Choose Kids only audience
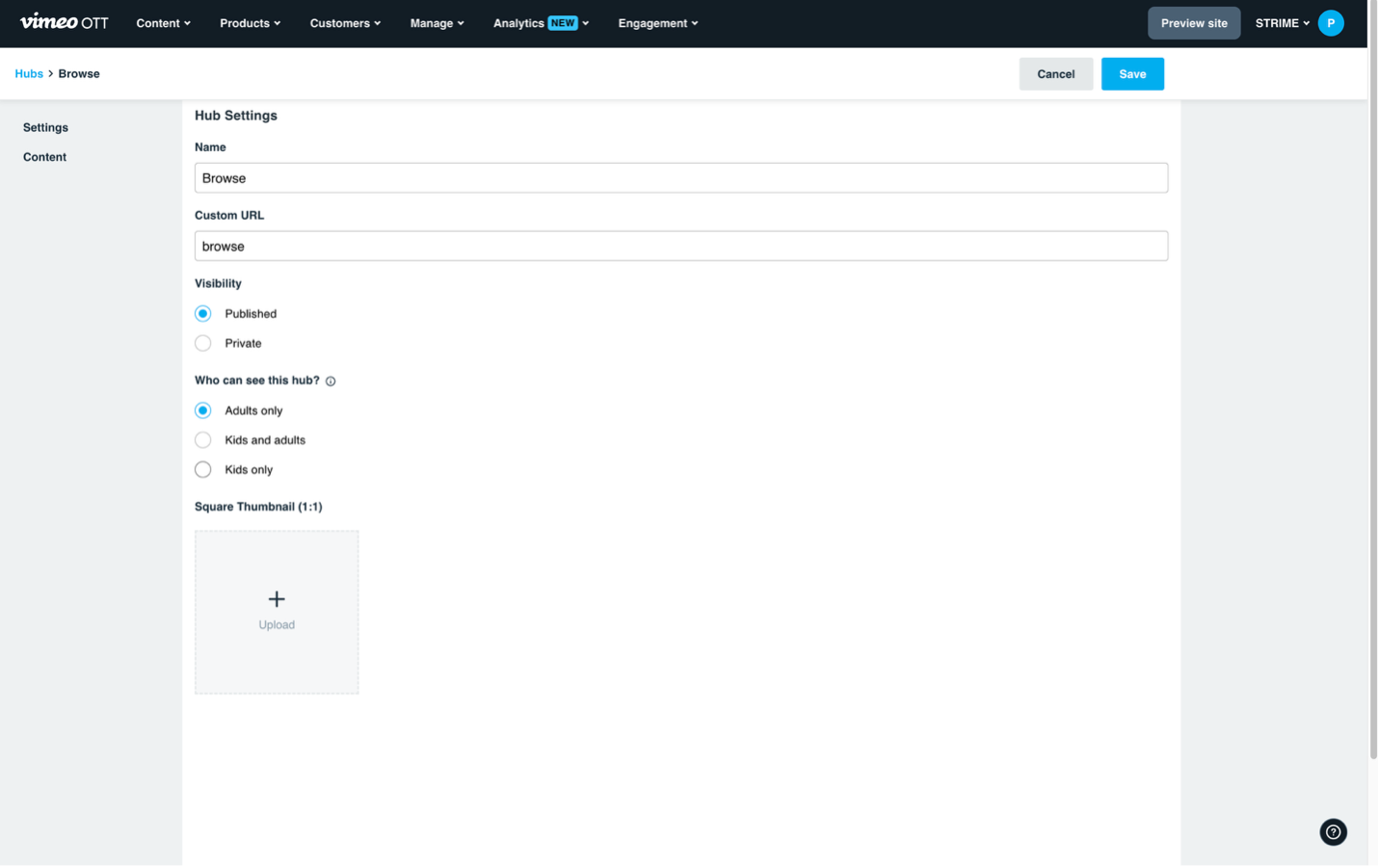This screenshot has width=1378, height=868. point(203,470)
